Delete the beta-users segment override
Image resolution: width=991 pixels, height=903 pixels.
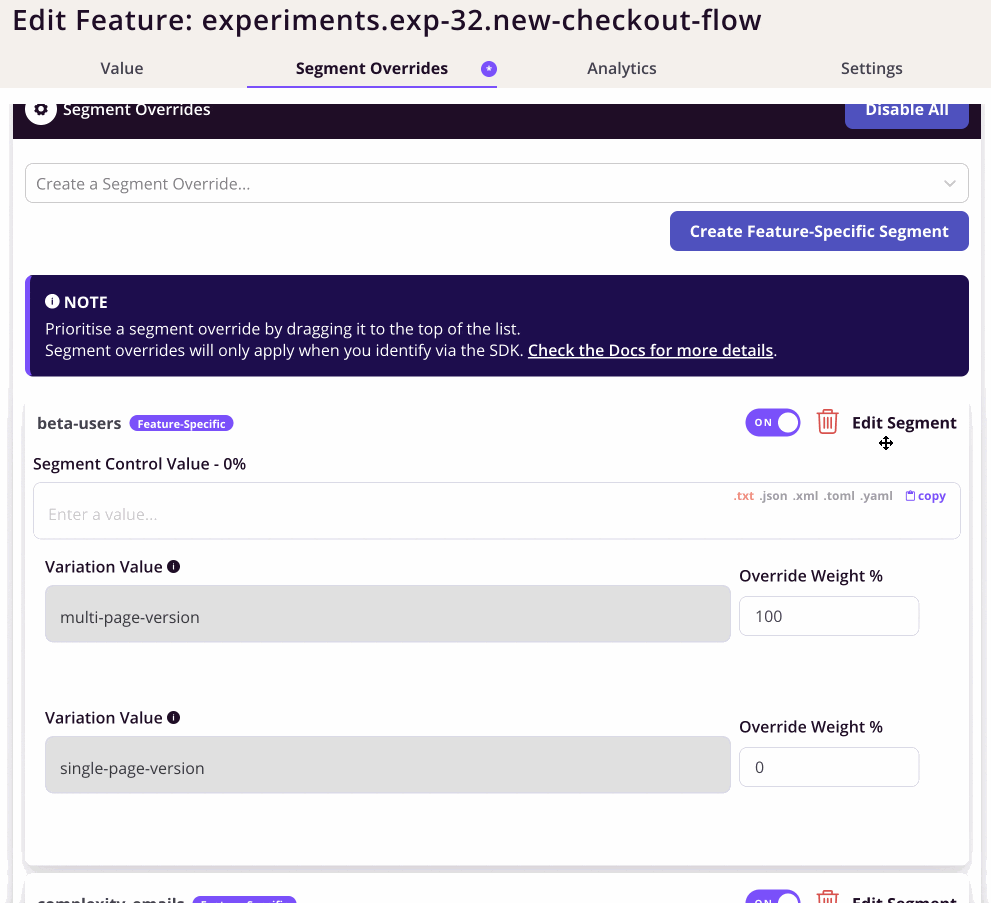827,422
